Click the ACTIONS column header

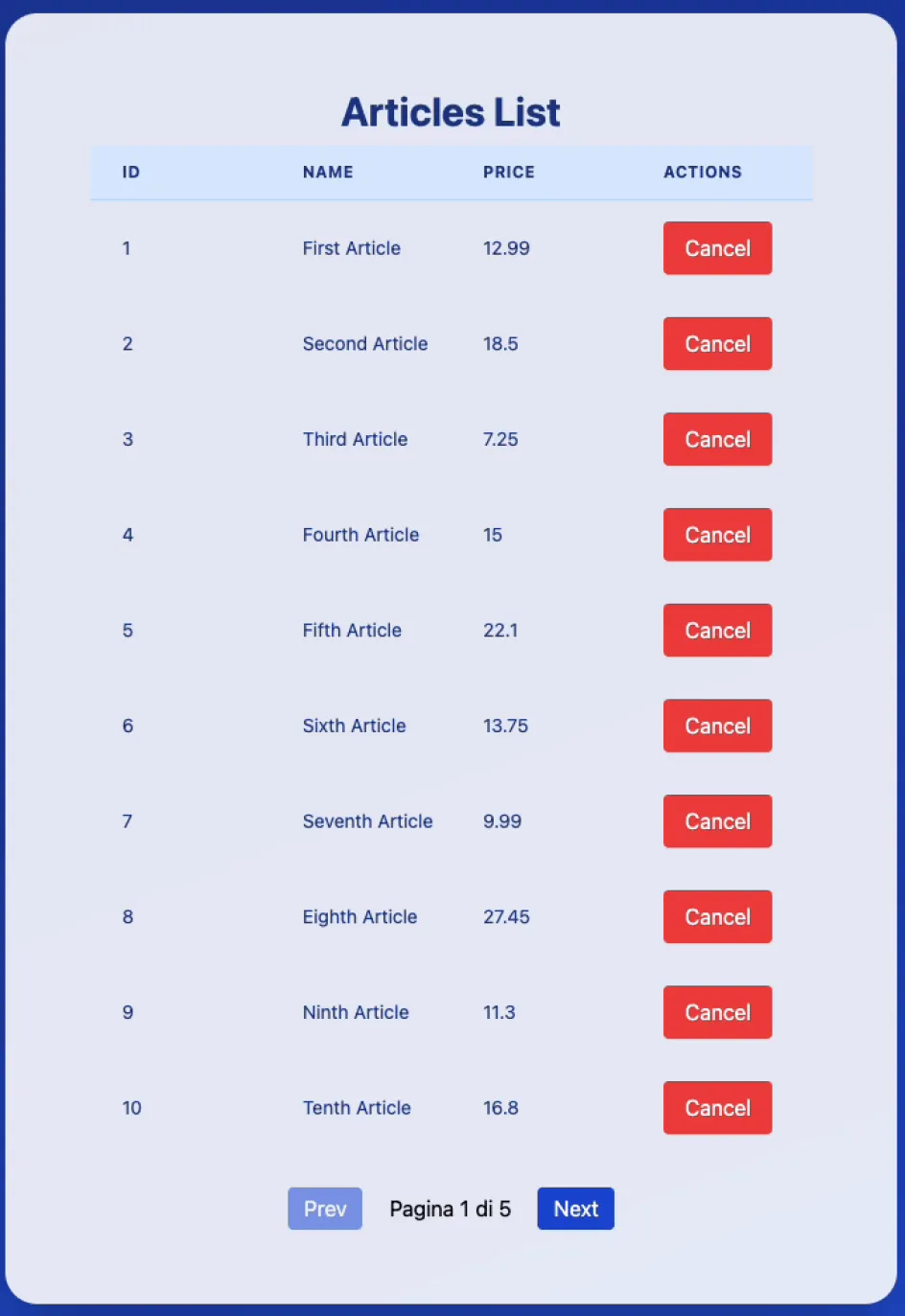(x=703, y=173)
